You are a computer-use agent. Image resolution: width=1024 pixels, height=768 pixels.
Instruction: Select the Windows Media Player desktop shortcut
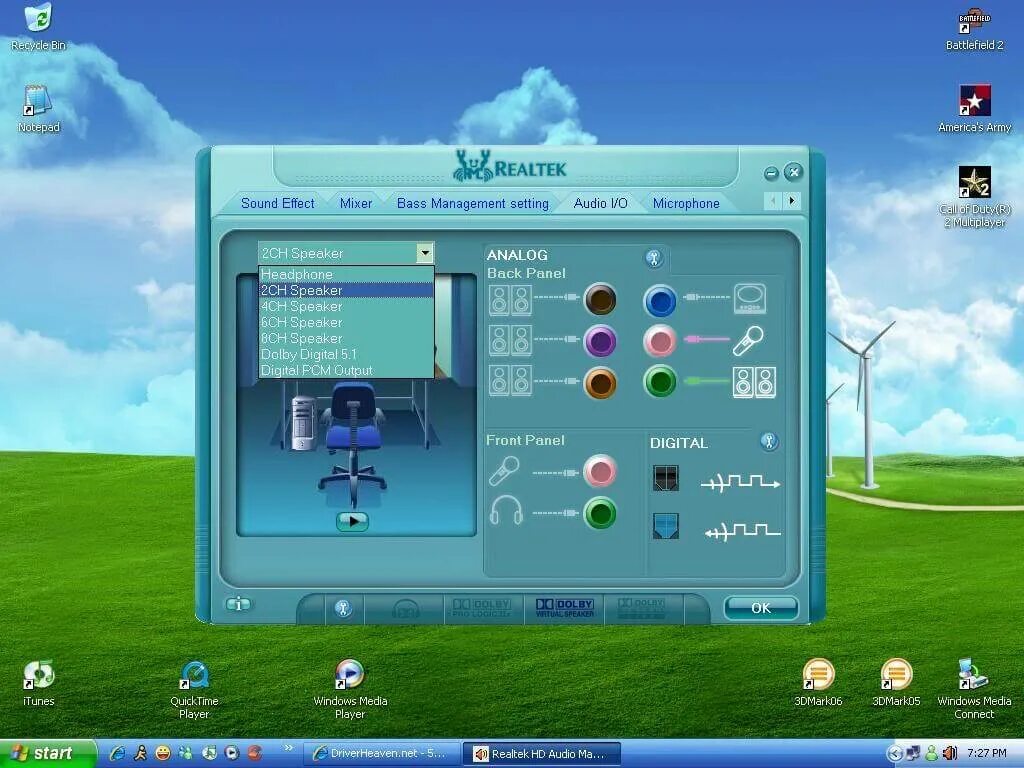tap(350, 690)
